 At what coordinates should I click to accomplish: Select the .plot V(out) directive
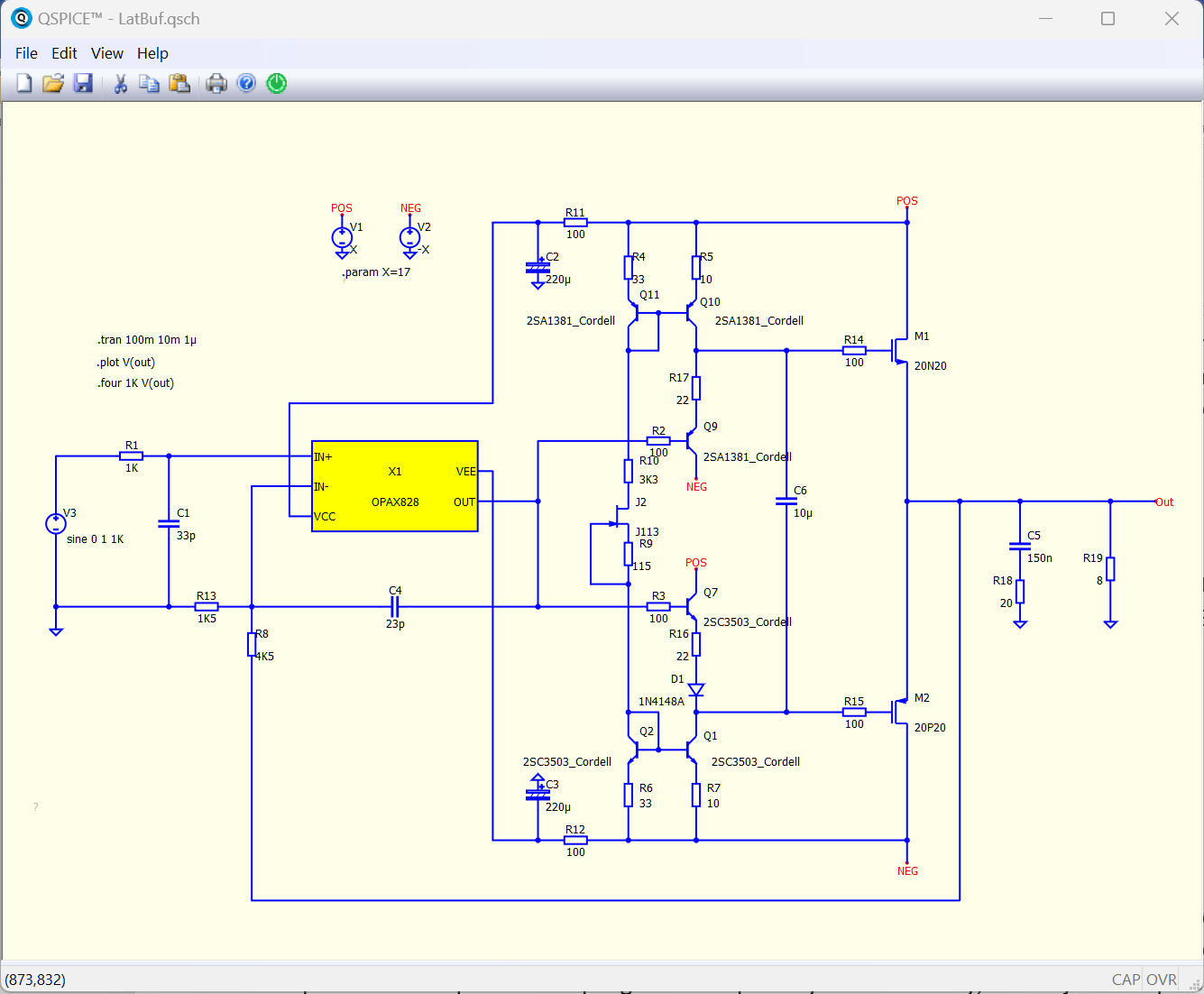pyautogui.click(x=126, y=362)
